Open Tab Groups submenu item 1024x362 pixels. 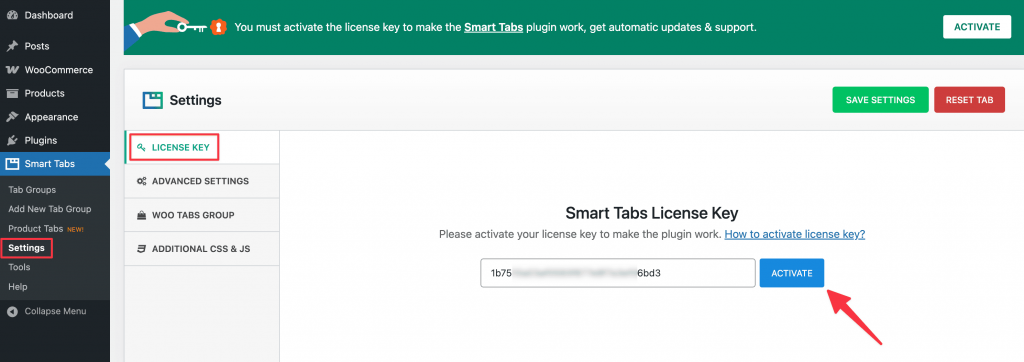pos(32,190)
